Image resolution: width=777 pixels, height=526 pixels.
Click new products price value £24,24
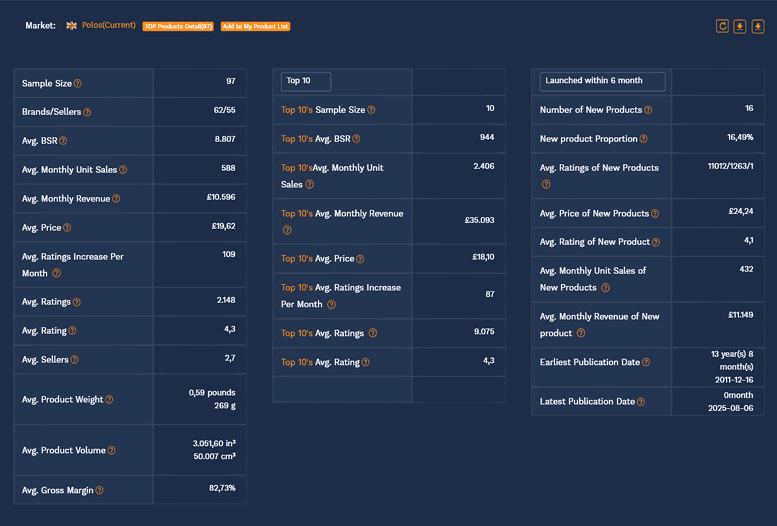tap(741, 211)
